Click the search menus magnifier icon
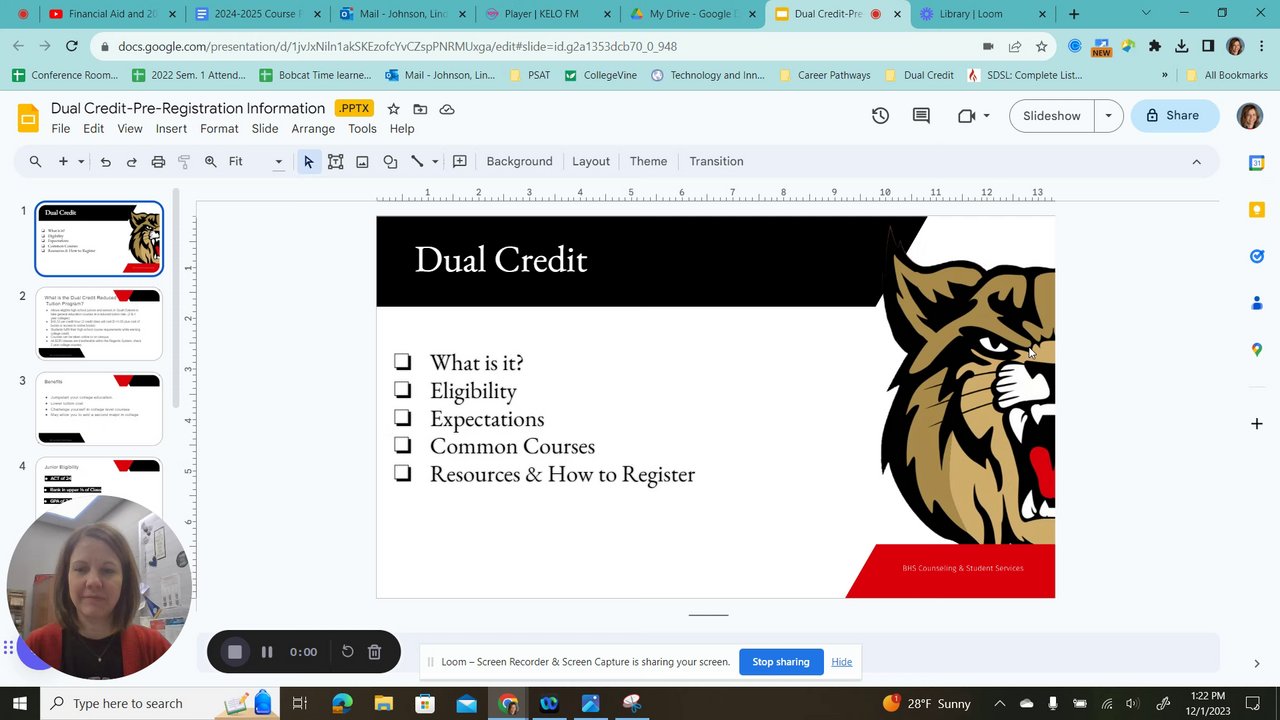1280x720 pixels. pyautogui.click(x=35, y=161)
